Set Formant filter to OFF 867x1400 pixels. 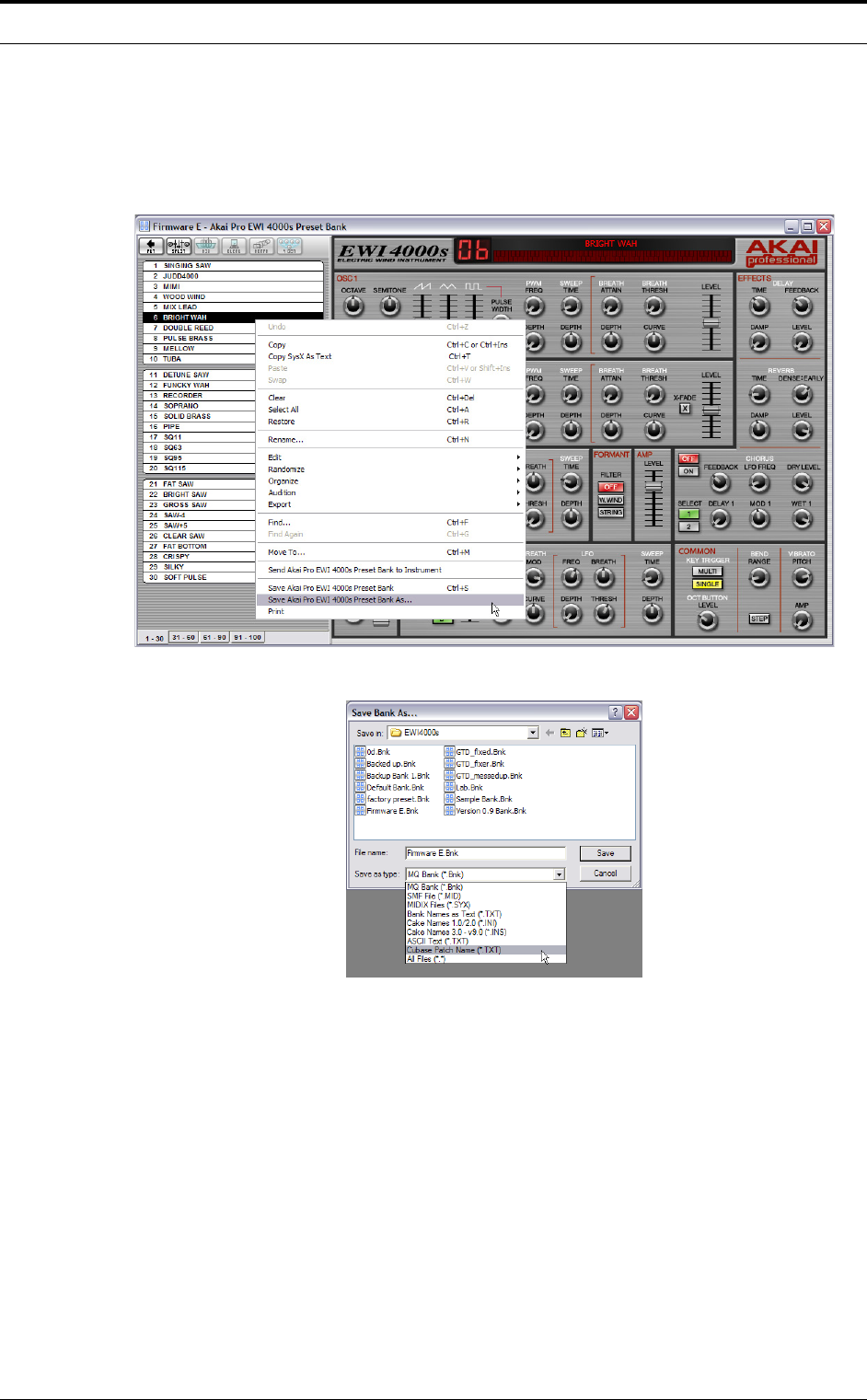611,487
